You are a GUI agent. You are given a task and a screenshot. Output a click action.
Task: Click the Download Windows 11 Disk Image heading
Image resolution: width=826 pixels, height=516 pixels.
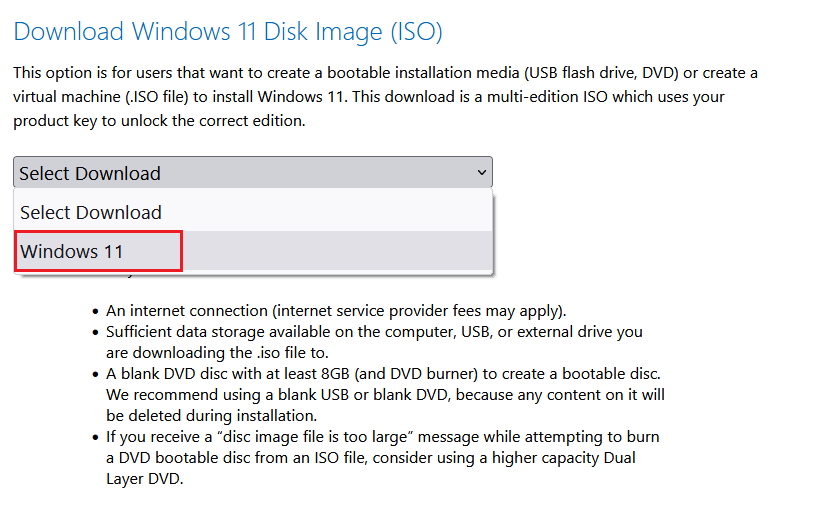(228, 32)
